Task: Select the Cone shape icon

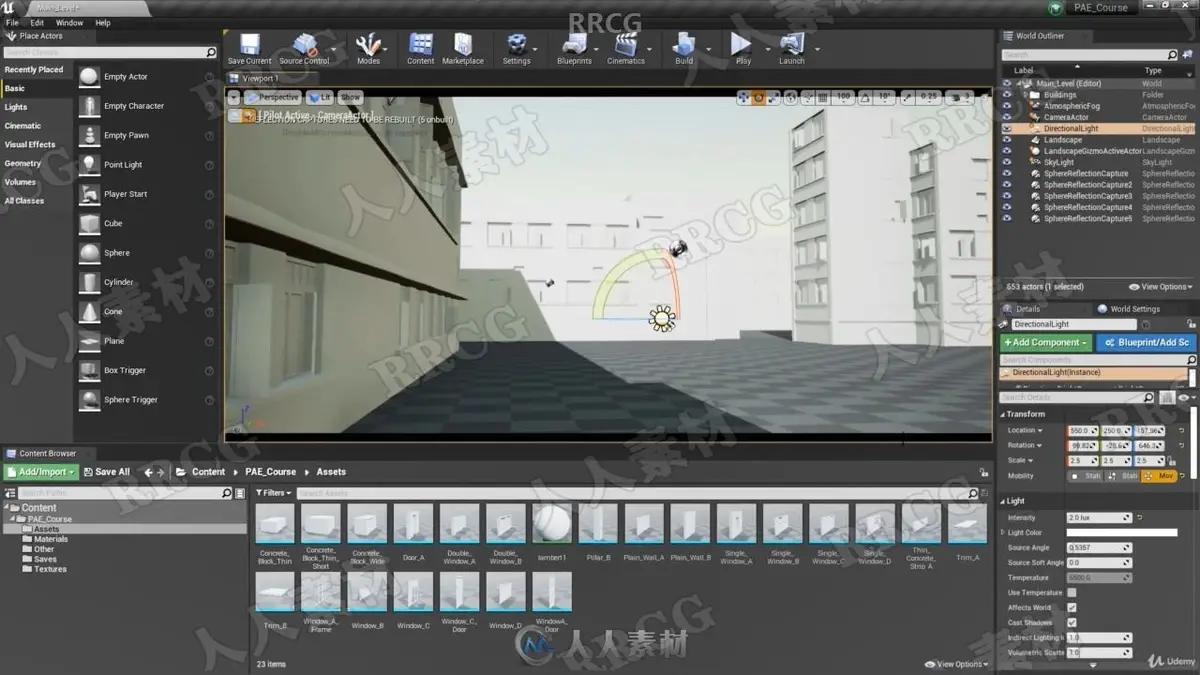Action: click(x=89, y=312)
